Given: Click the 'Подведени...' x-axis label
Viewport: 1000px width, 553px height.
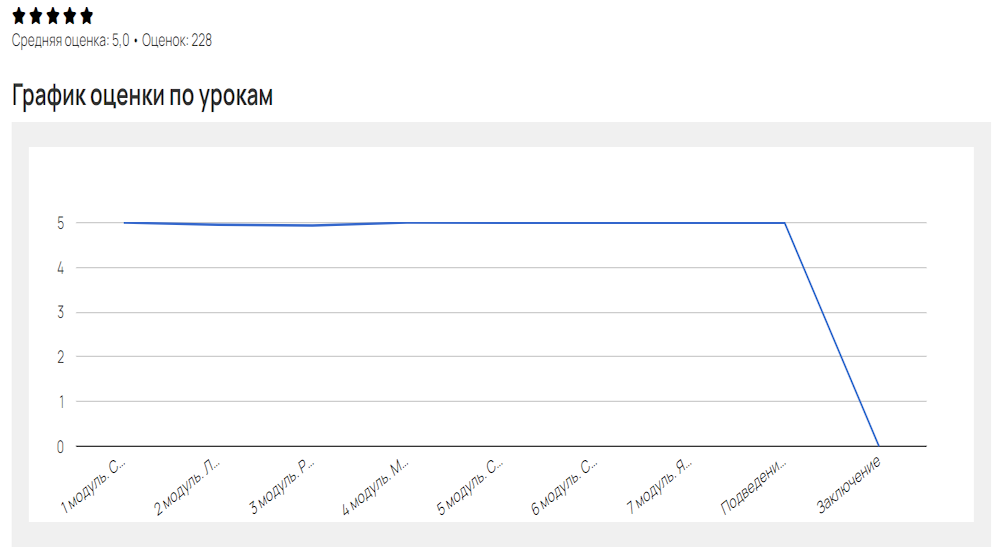Looking at the screenshot, I should (755, 487).
